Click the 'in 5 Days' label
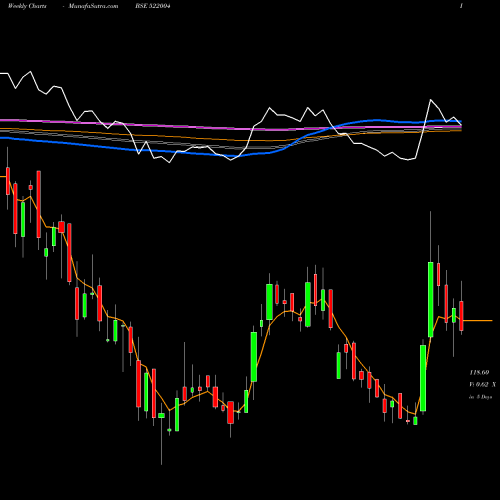The height and width of the screenshot is (500, 500). [480, 397]
